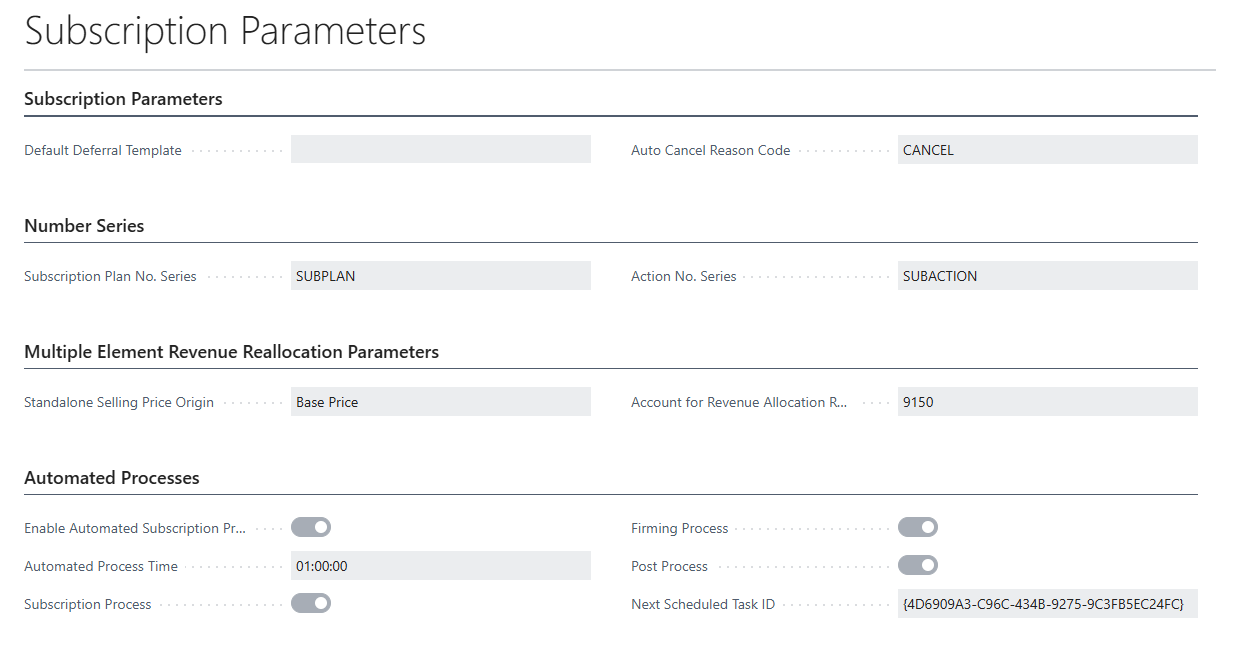This screenshot has width=1234, height=649.
Task: Click the empty Default Deferral Template field
Action: [x=440, y=150]
